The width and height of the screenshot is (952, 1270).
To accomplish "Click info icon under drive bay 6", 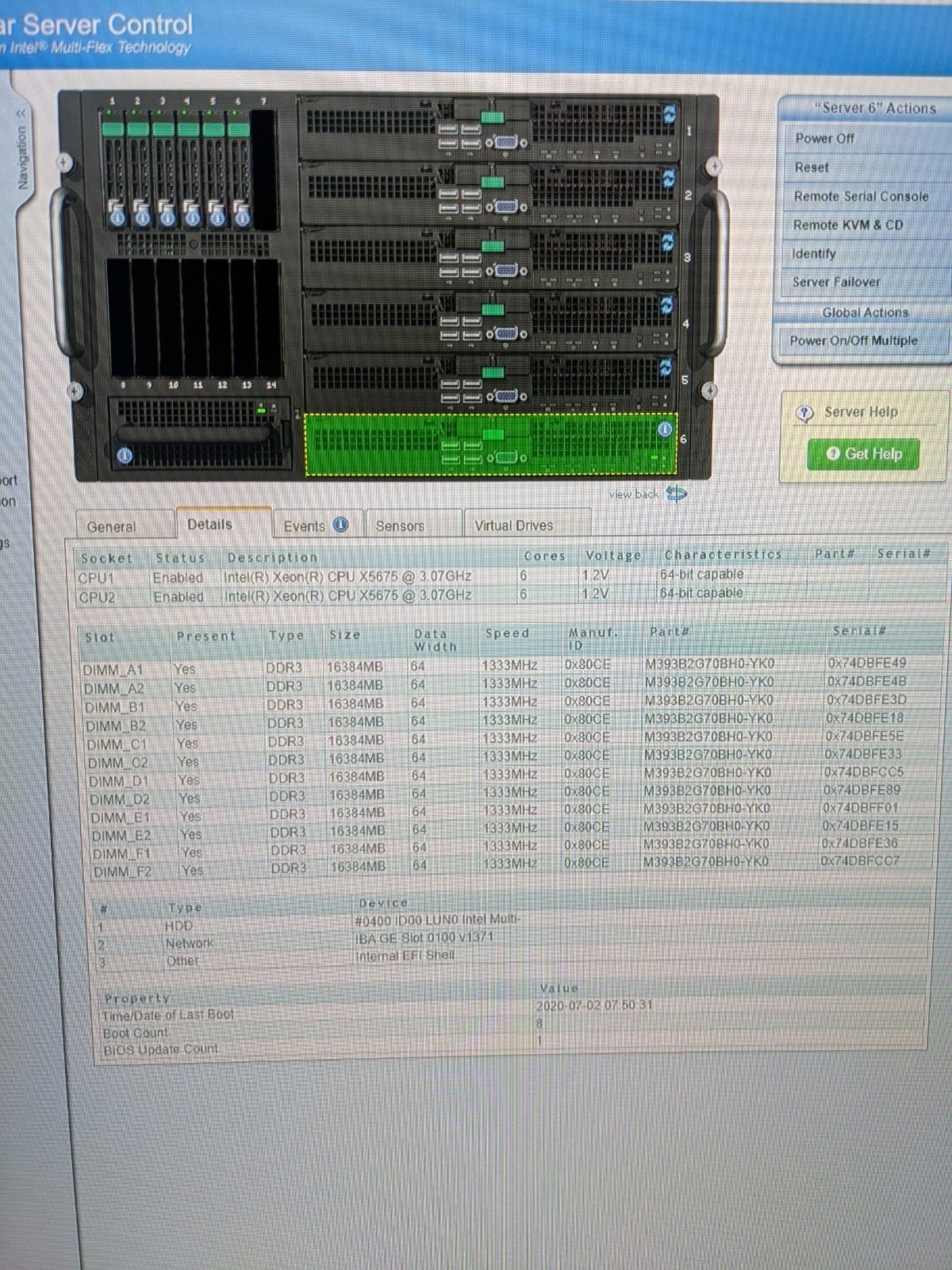I will coord(241,217).
